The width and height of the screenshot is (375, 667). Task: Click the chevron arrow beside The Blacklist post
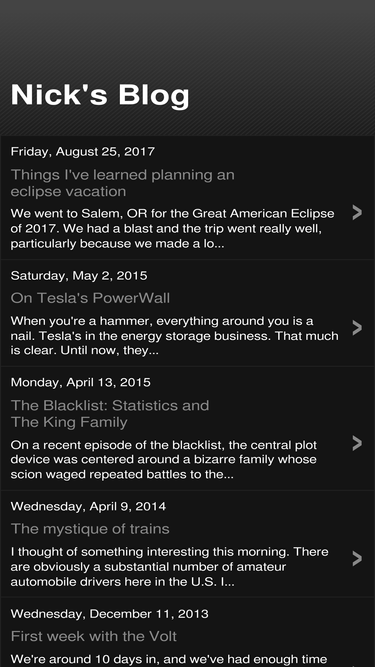357,443
